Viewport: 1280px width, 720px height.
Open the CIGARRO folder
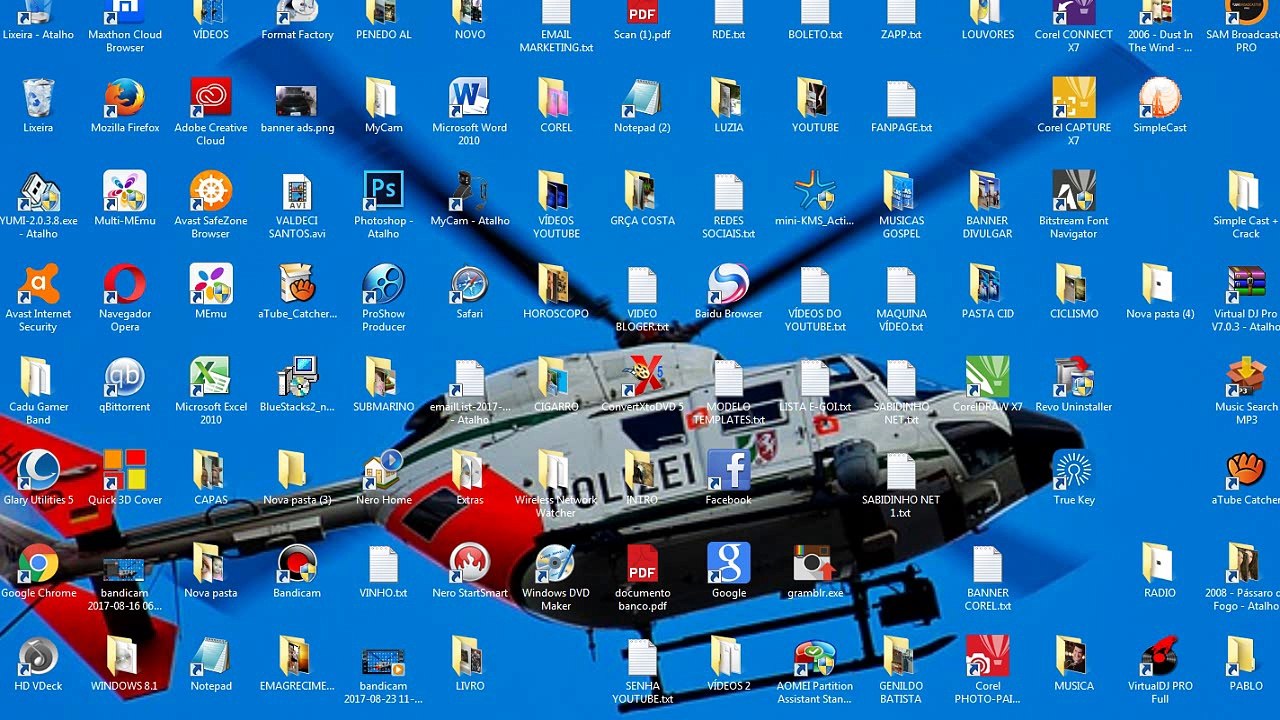click(556, 378)
